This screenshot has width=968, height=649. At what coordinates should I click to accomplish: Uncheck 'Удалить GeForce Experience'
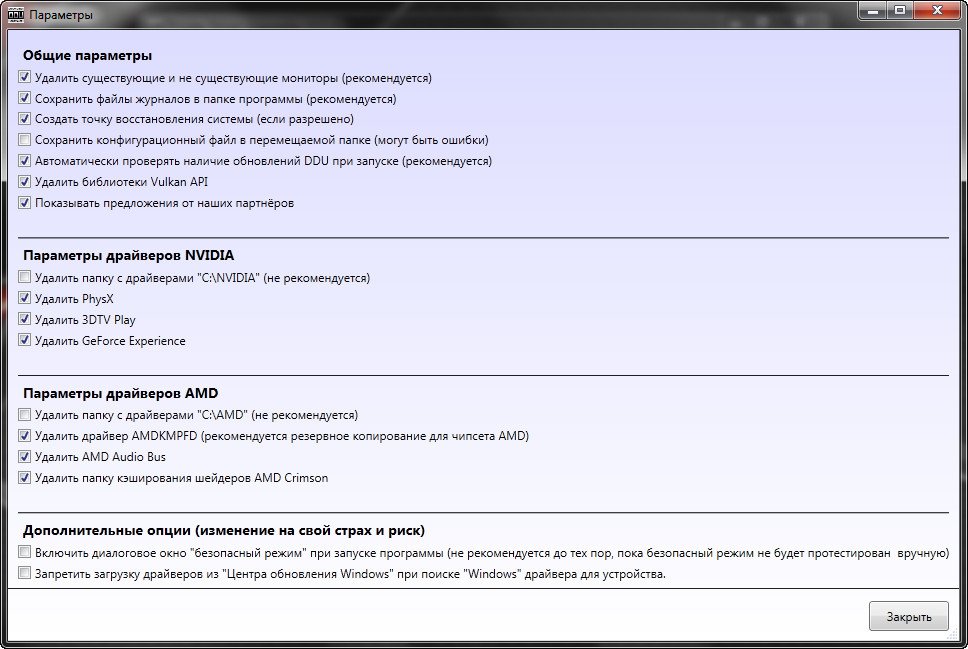(24, 340)
